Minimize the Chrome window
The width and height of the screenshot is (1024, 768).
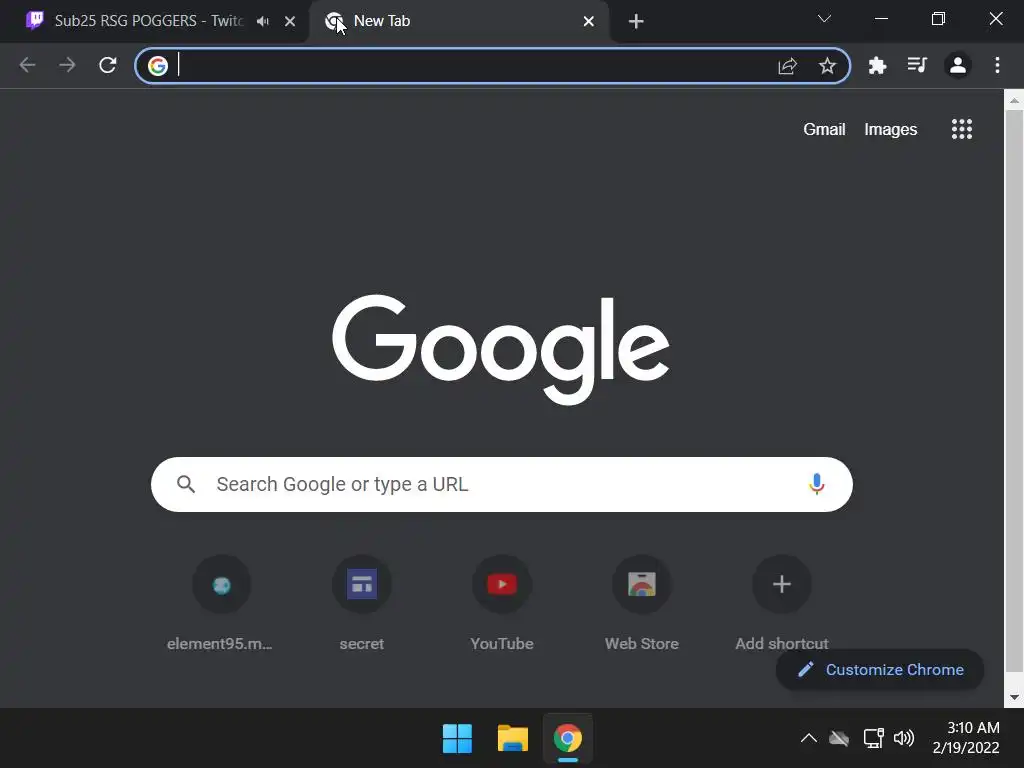881,19
